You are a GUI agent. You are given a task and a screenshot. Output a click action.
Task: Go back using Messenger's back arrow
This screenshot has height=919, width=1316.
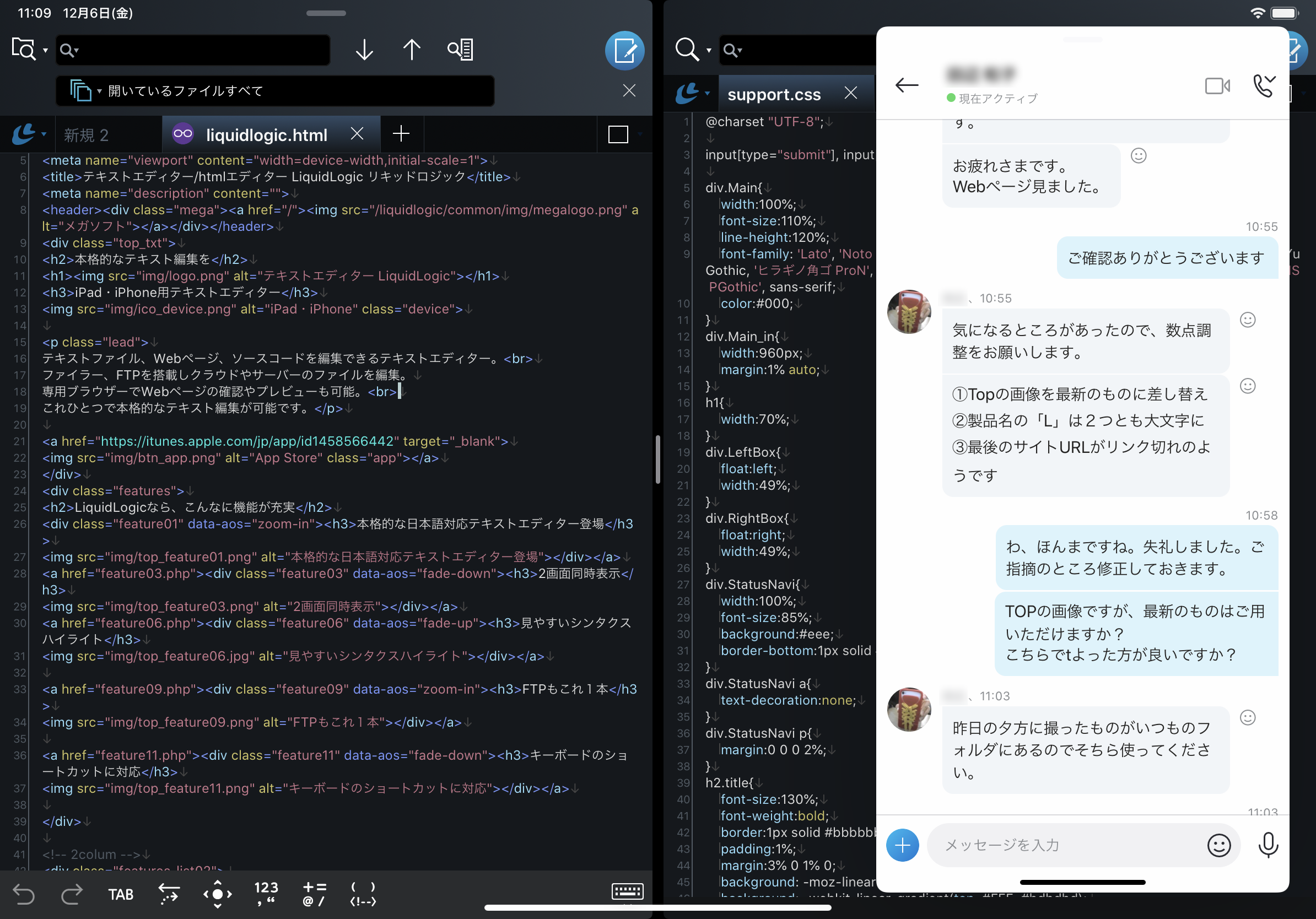coord(906,85)
